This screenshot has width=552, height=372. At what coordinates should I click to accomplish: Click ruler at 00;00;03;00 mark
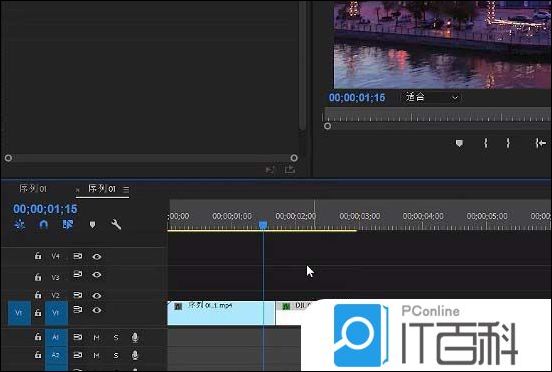359,216
